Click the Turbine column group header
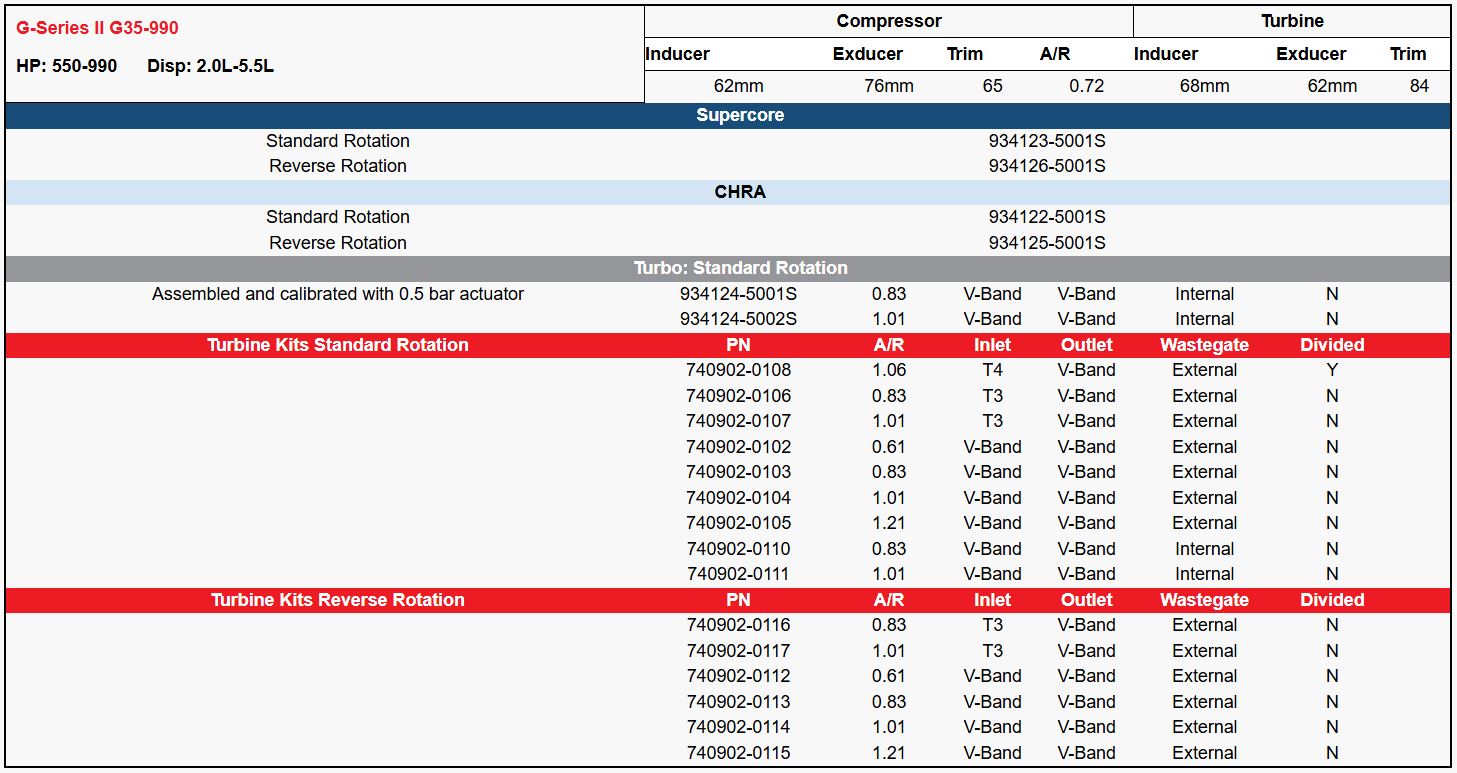 1292,21
